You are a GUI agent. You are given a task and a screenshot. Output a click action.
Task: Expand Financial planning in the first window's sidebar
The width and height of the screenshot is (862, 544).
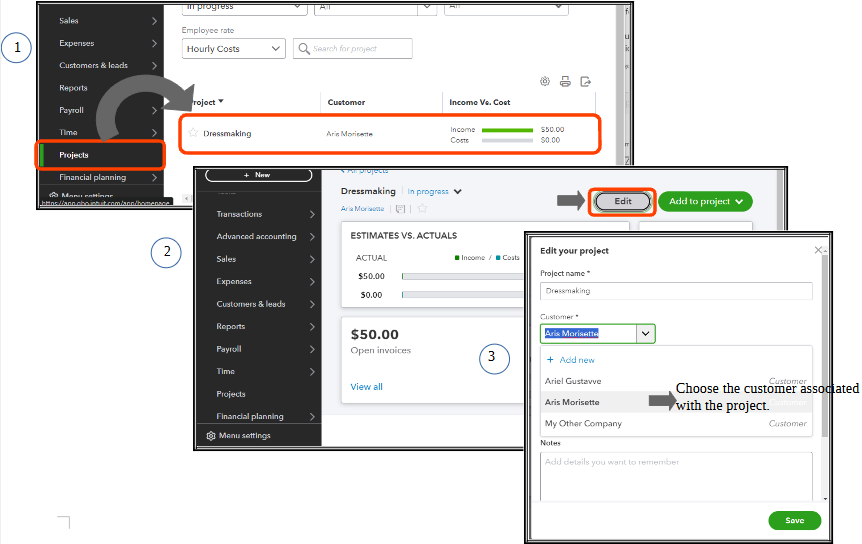tap(154, 177)
